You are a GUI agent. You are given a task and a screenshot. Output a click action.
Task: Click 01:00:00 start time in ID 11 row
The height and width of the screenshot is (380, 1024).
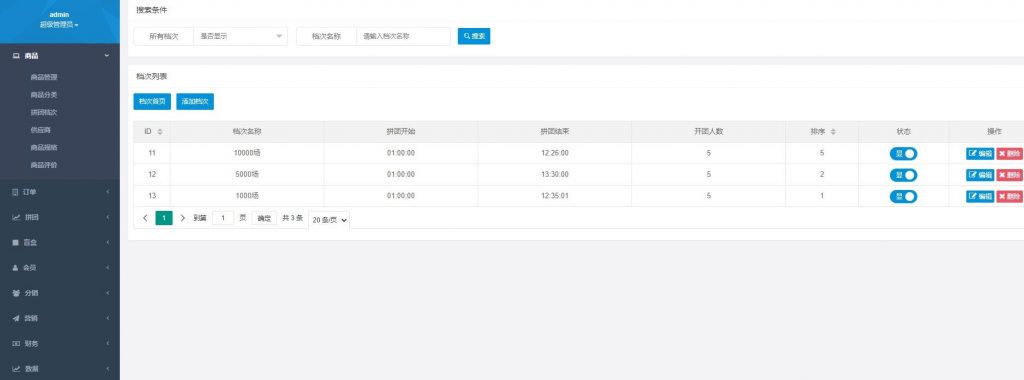(x=401, y=153)
